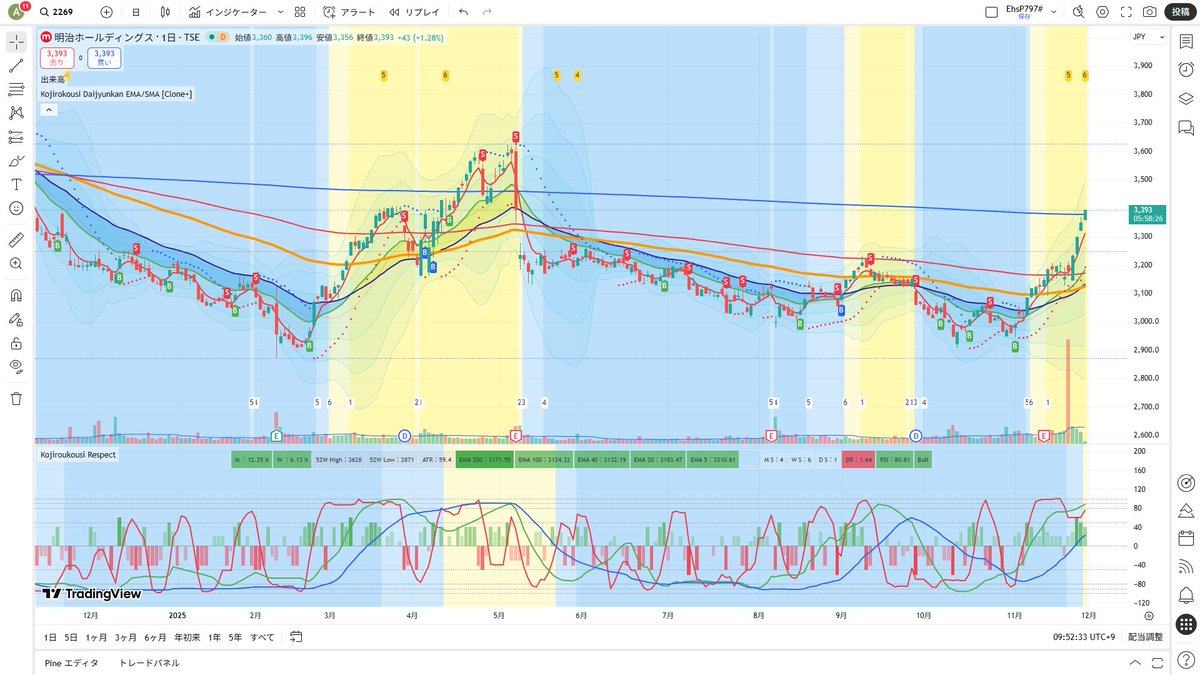Change chart style via candlestick icon

[166, 12]
